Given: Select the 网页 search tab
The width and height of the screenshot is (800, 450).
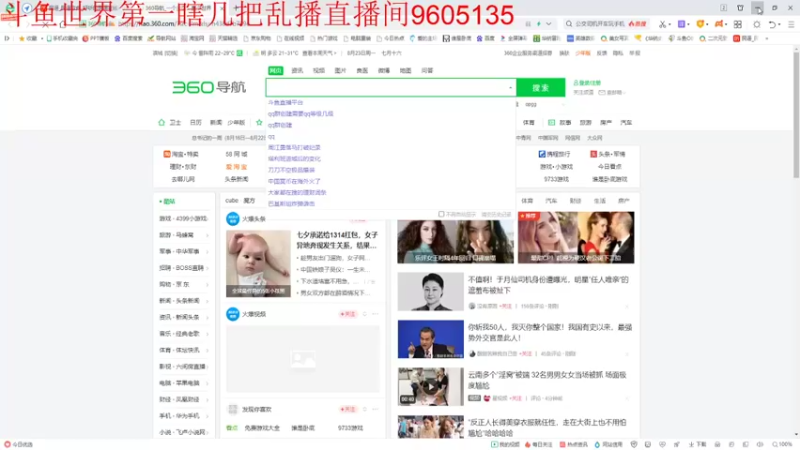Looking at the screenshot, I should point(276,70).
